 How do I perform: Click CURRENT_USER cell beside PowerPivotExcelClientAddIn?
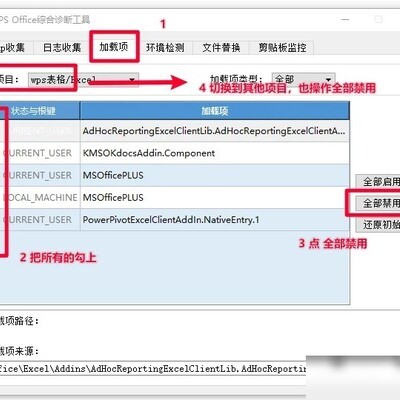(40, 220)
